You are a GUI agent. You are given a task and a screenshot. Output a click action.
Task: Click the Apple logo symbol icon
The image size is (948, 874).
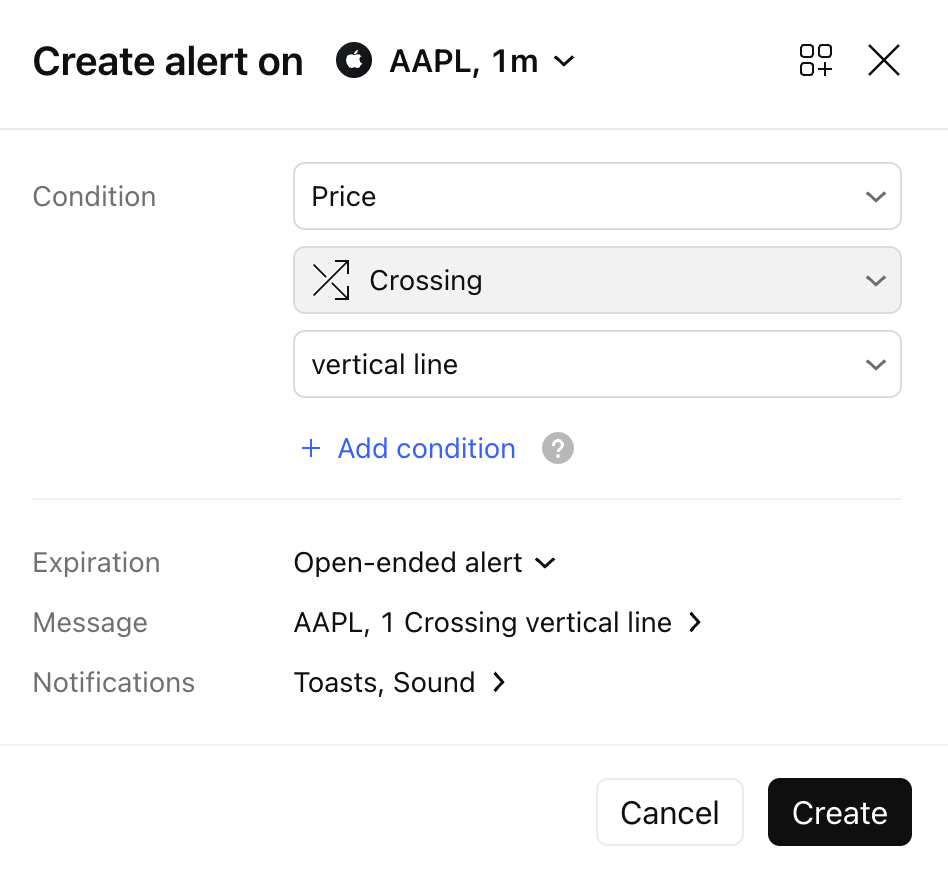coord(353,61)
